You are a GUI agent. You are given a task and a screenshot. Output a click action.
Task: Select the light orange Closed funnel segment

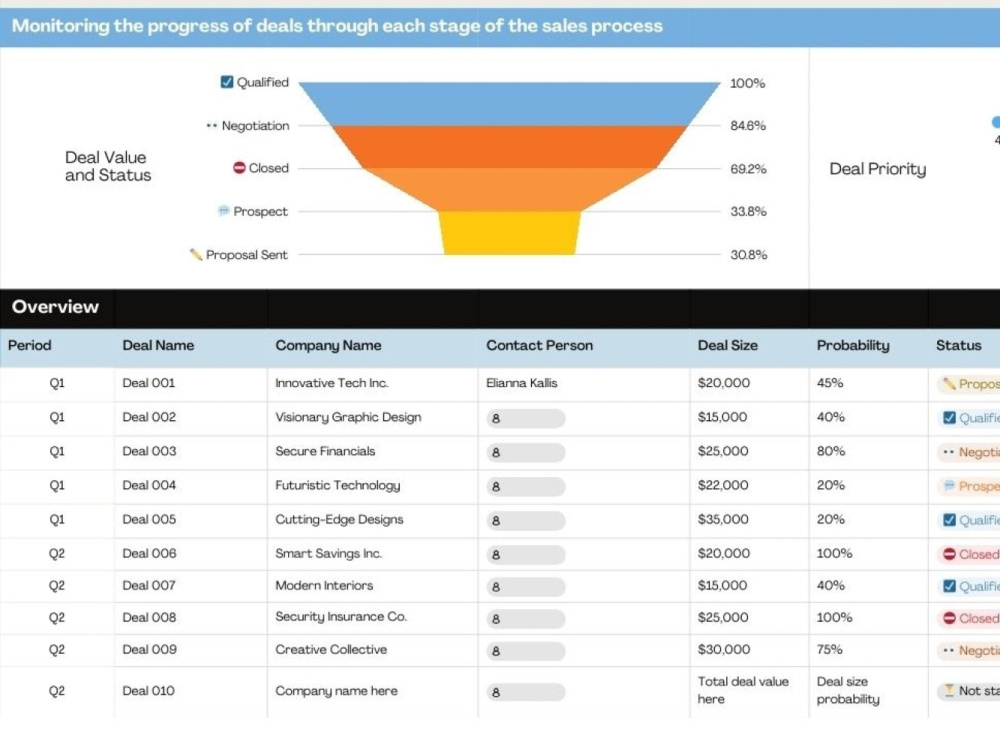pyautogui.click(x=510, y=189)
